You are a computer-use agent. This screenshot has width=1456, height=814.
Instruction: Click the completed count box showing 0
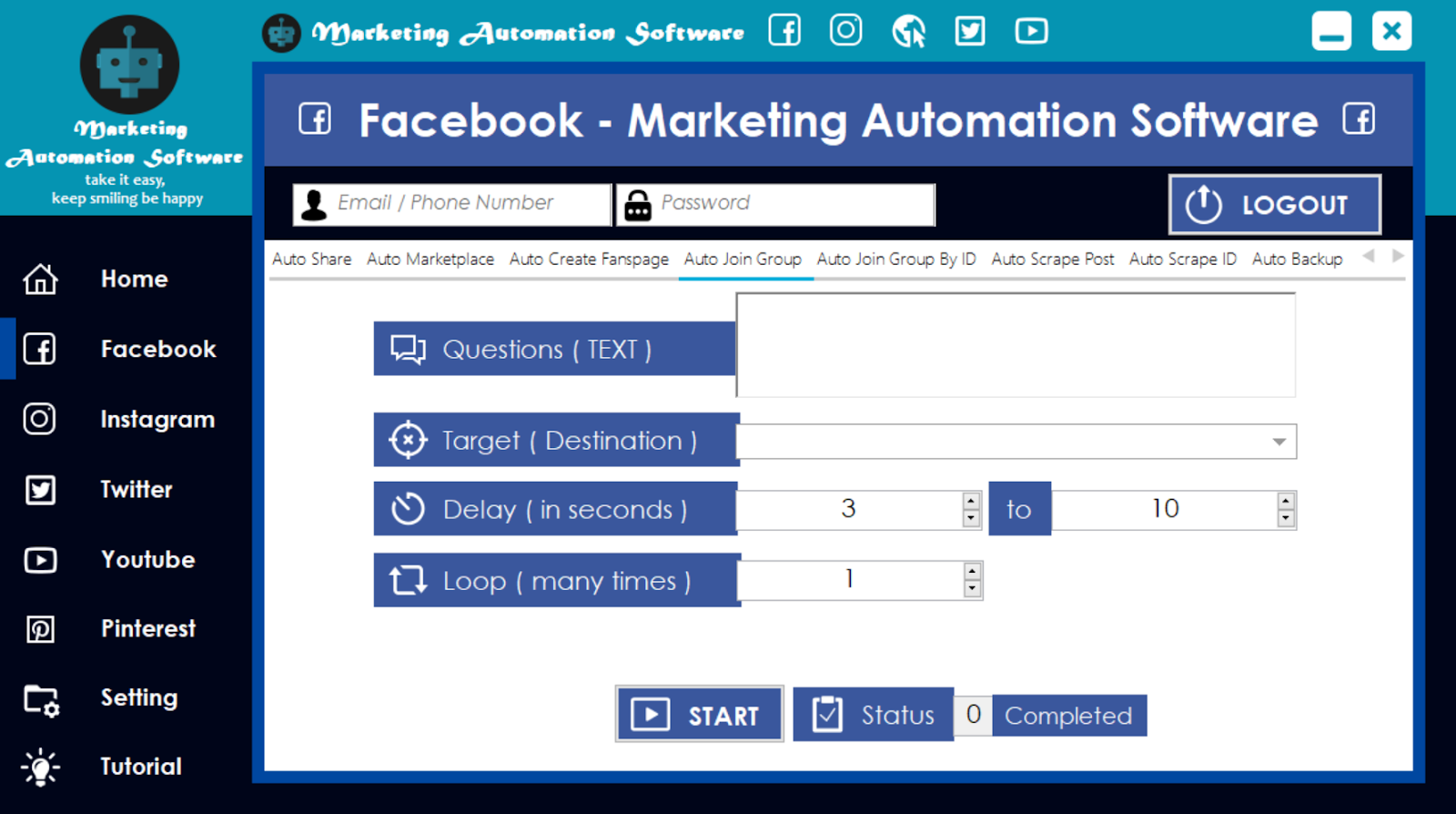pos(973,715)
